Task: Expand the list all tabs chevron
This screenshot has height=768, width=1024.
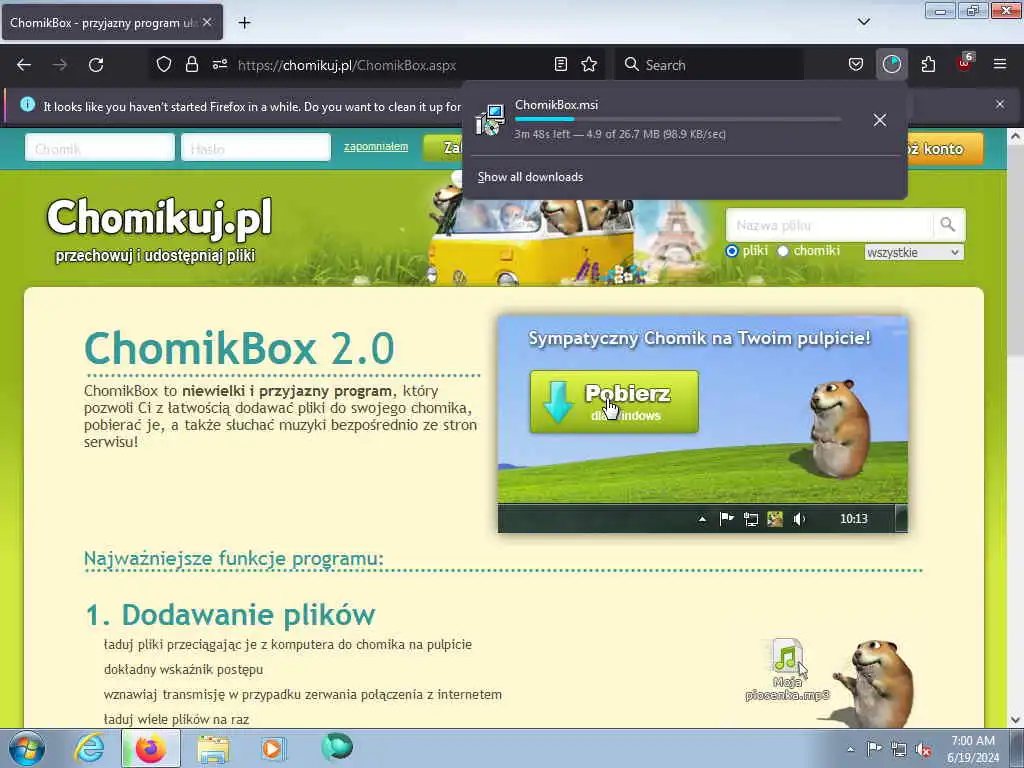Action: point(863,22)
